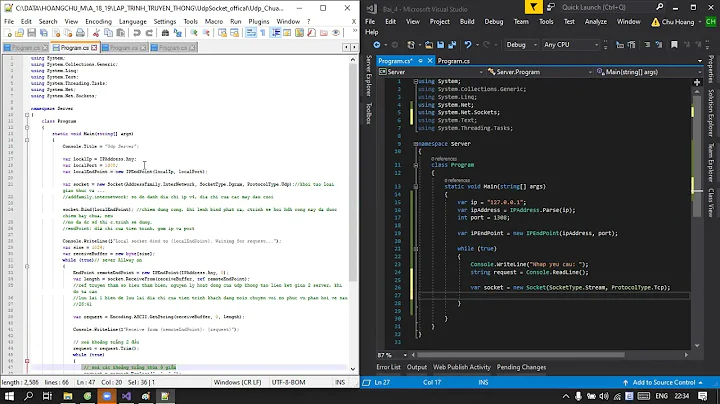This screenshot has height=404, width=720.
Task: Open Server project navigation dropdown
Action: [431, 72]
